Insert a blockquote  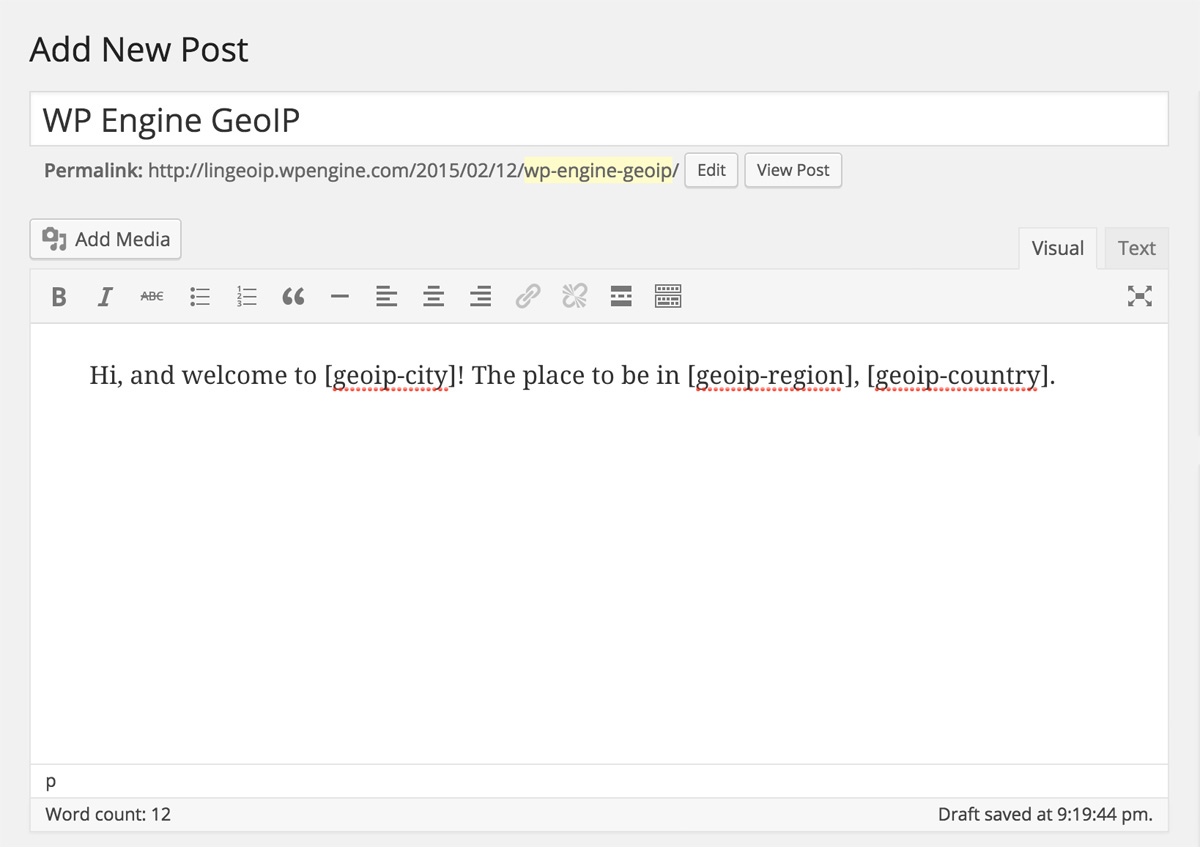tap(293, 296)
